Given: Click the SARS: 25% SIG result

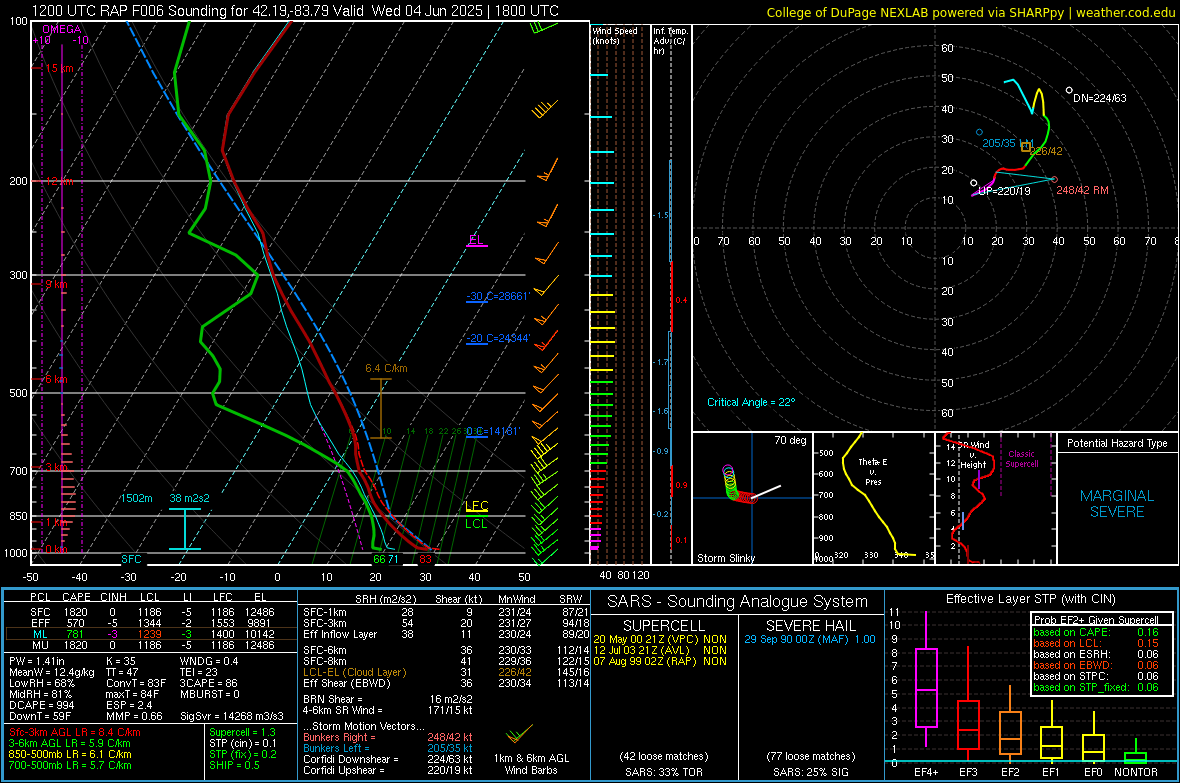Looking at the screenshot, I should click(810, 772).
